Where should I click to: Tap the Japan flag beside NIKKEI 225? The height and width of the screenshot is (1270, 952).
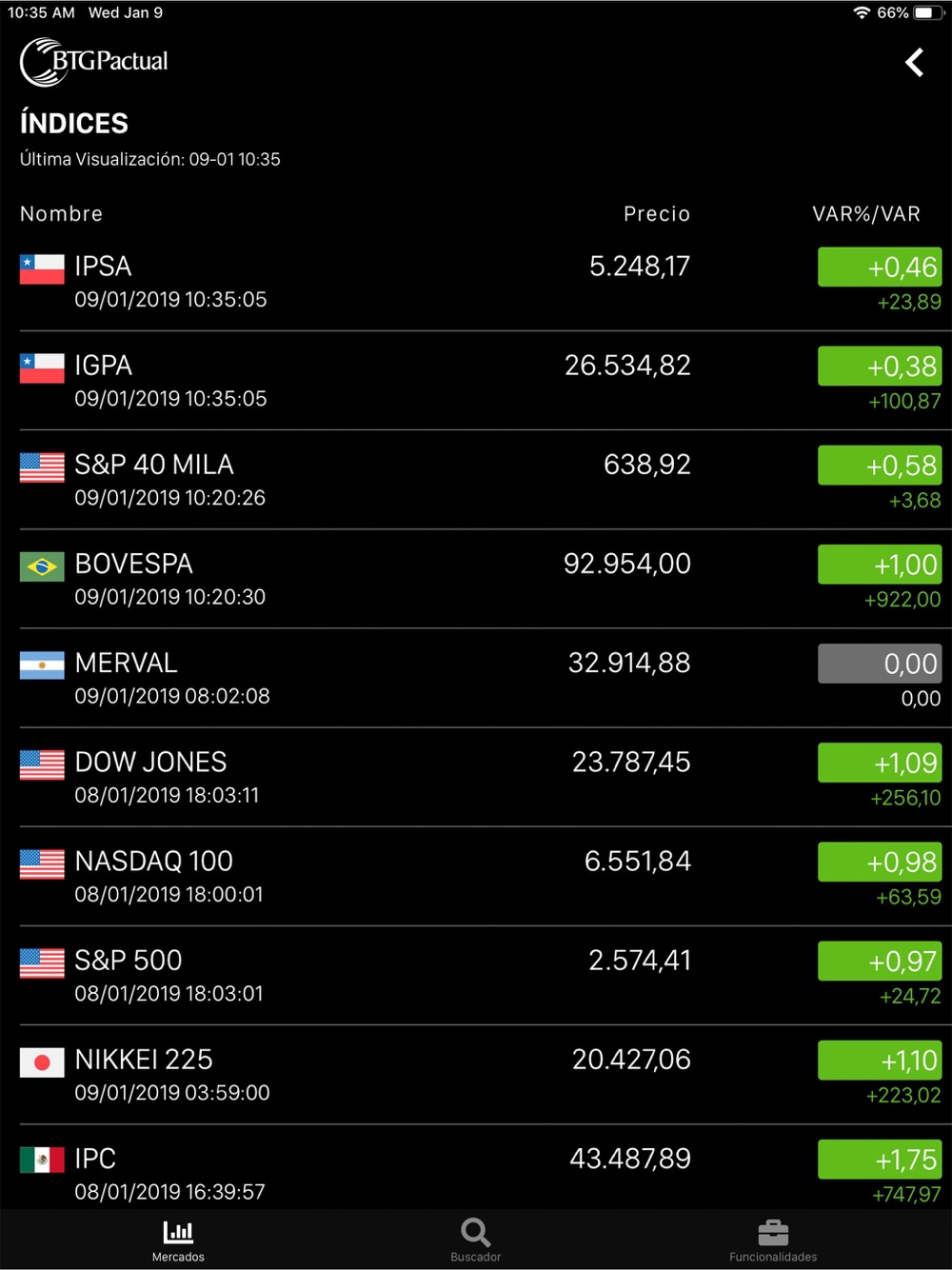click(42, 1062)
